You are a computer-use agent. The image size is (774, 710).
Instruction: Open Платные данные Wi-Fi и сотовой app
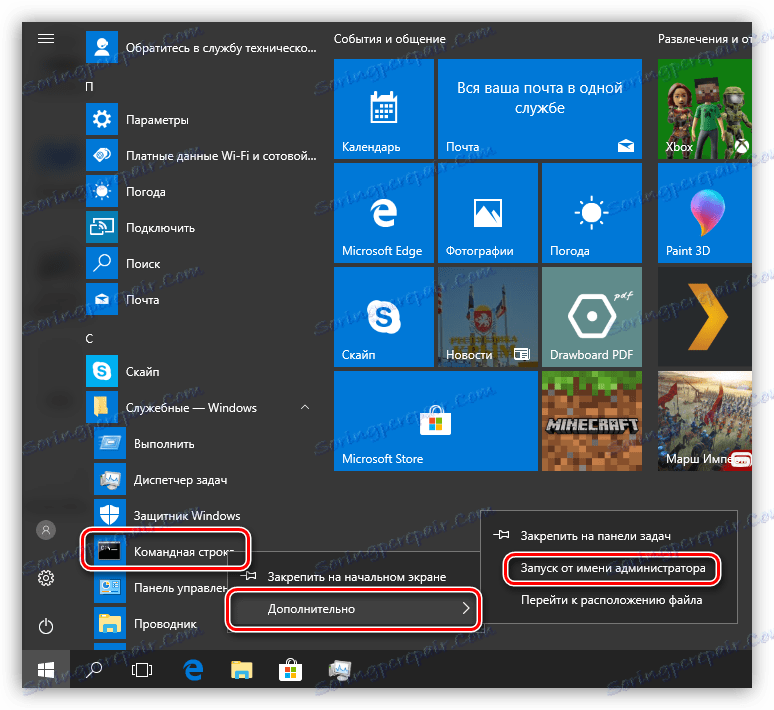202,156
